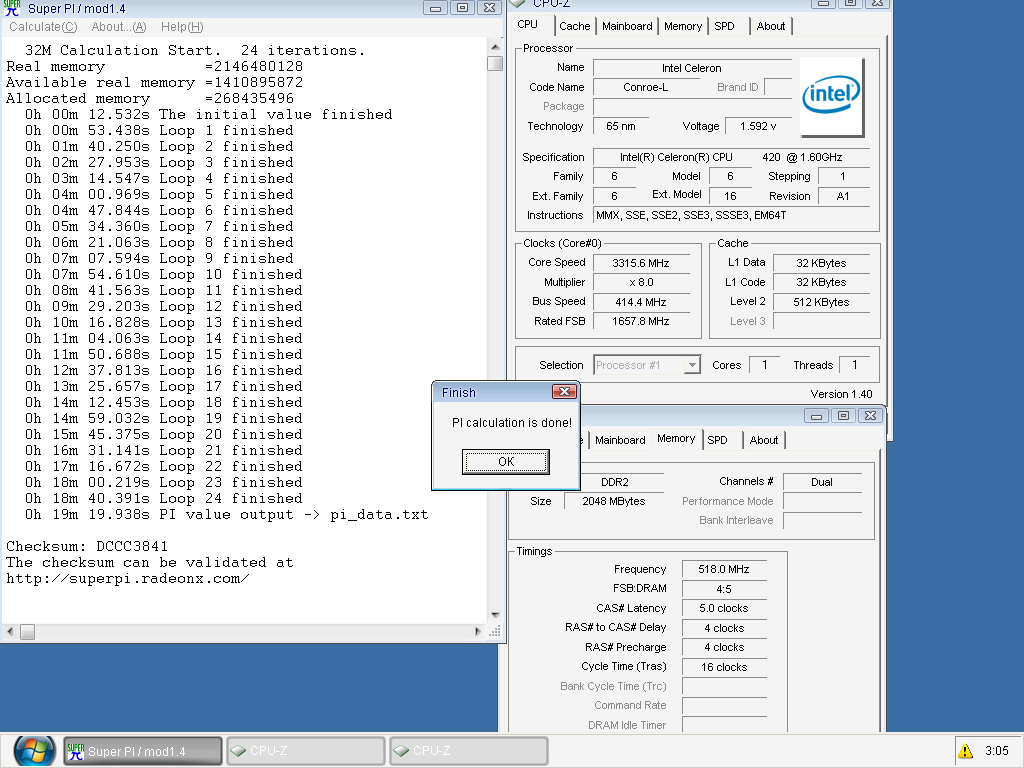The height and width of the screenshot is (768, 1024).
Task: Click the Revision value A1
Action: [x=843, y=196]
